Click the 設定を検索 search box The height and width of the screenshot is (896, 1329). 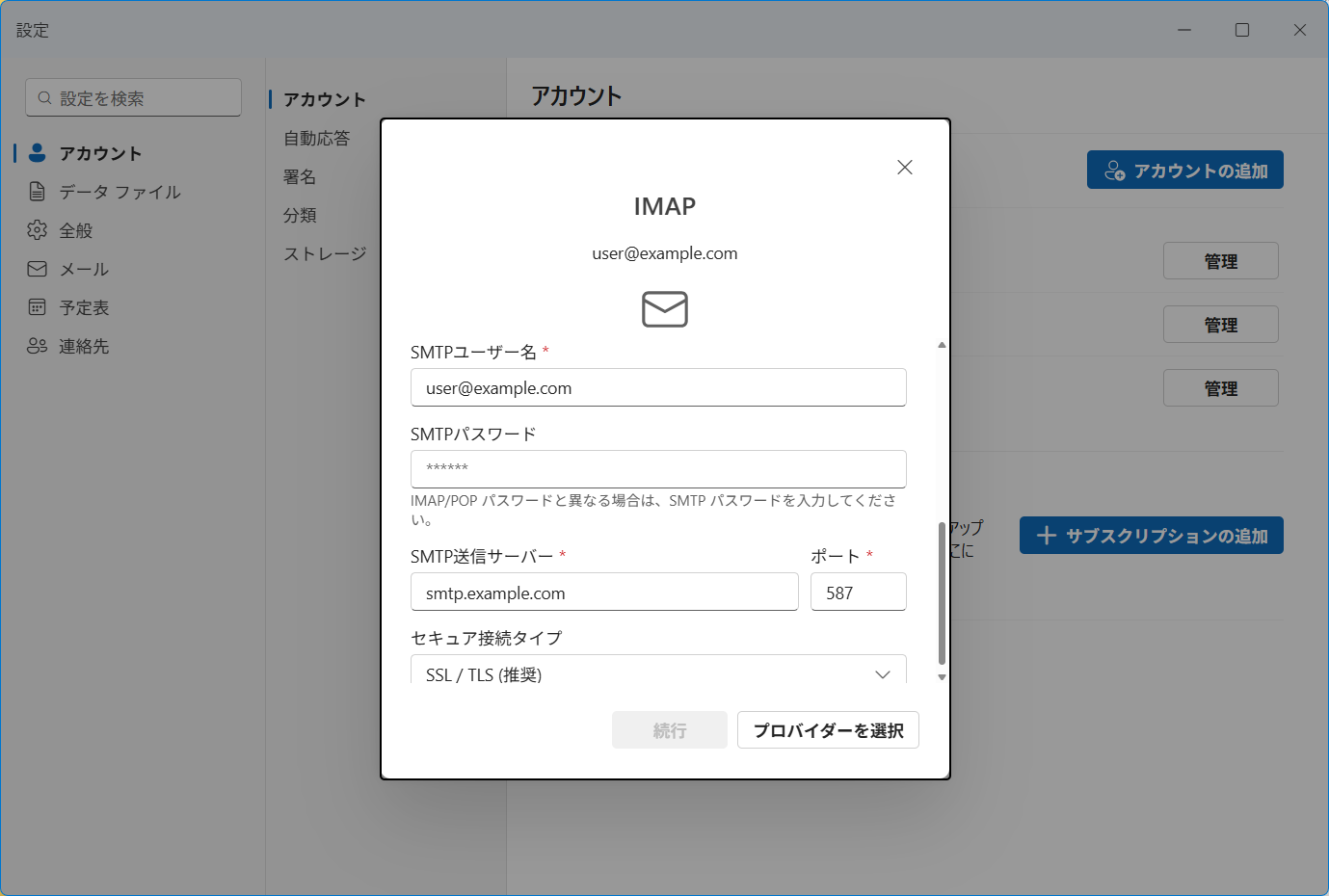133,97
